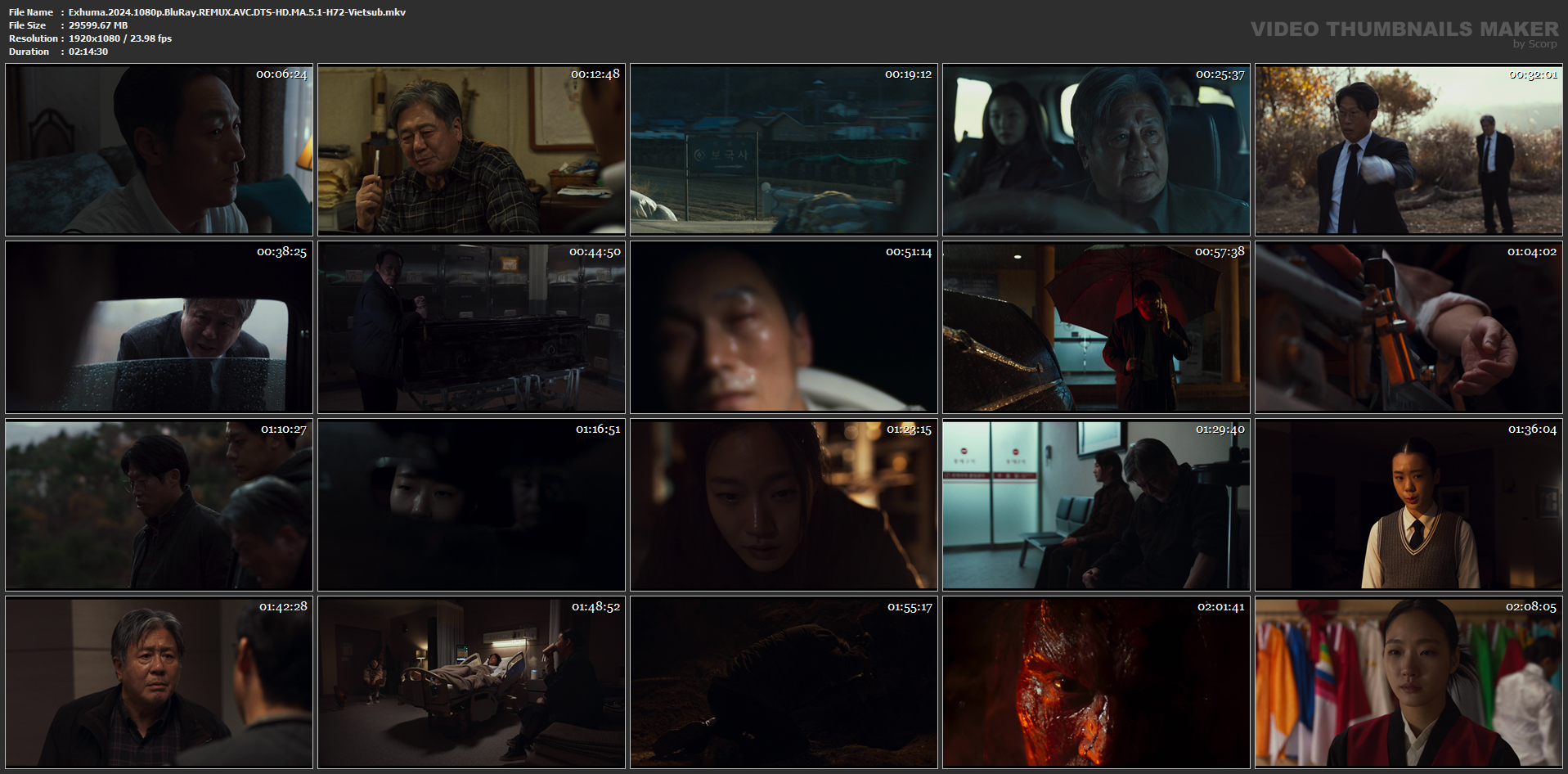The height and width of the screenshot is (774, 1568).
Task: Select the thumbnail stamped 00:32:01
Action: coord(1409,150)
